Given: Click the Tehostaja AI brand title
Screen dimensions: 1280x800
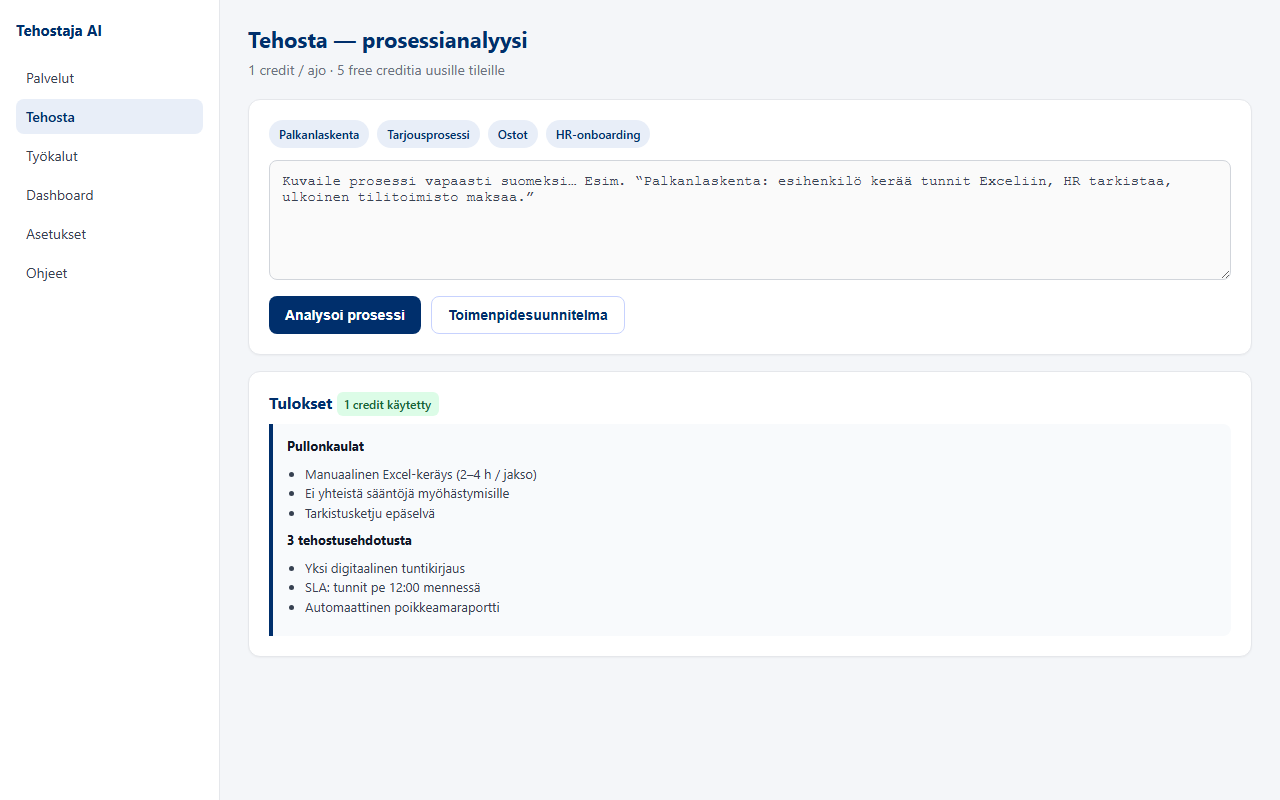Looking at the screenshot, I should click(59, 31).
